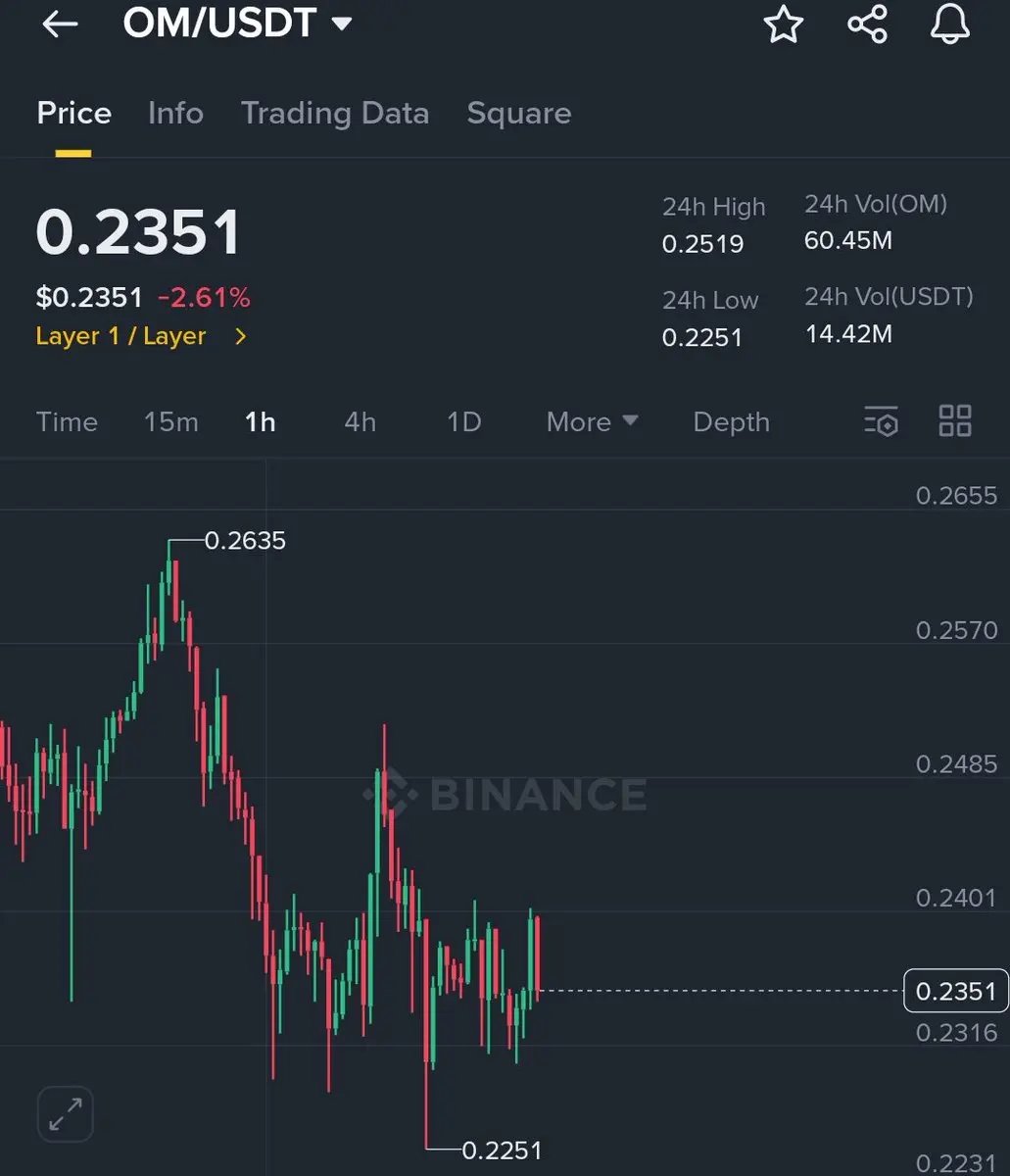The width and height of the screenshot is (1010, 1176).
Task: Click the 24h Low value 0.2251
Action: point(702,338)
